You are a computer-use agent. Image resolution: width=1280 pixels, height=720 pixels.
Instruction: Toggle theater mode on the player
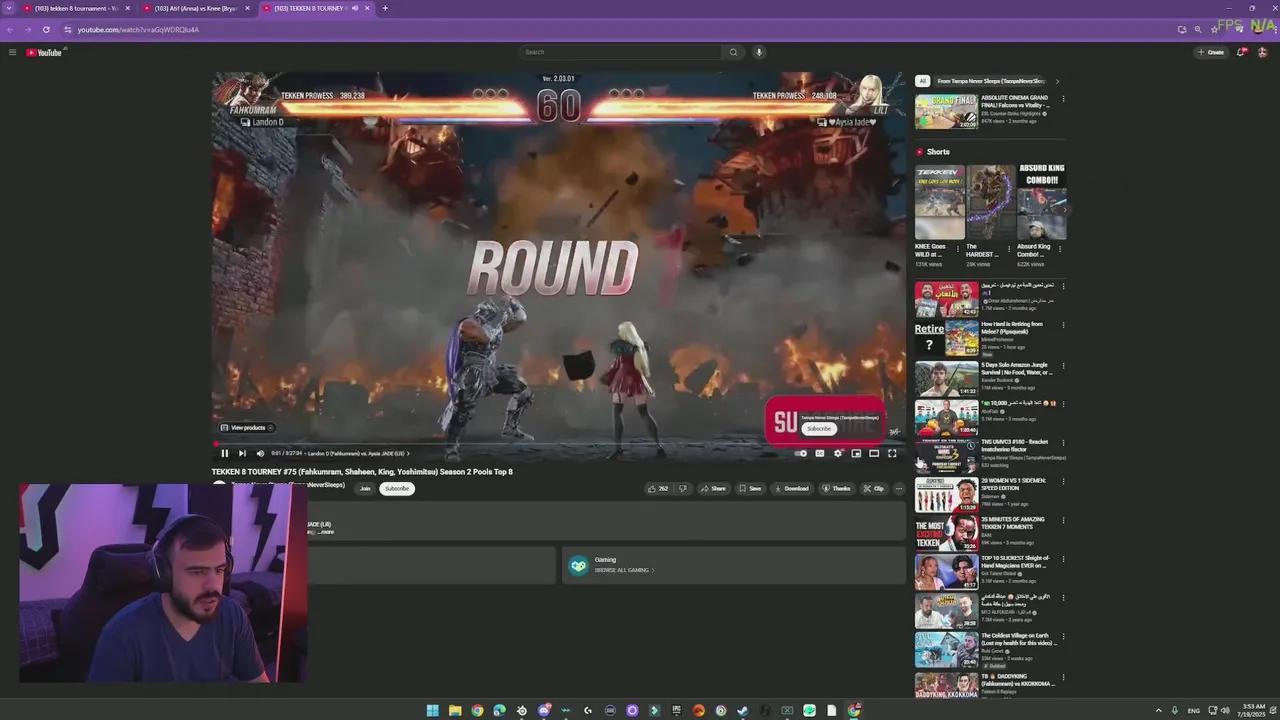pos(874,453)
